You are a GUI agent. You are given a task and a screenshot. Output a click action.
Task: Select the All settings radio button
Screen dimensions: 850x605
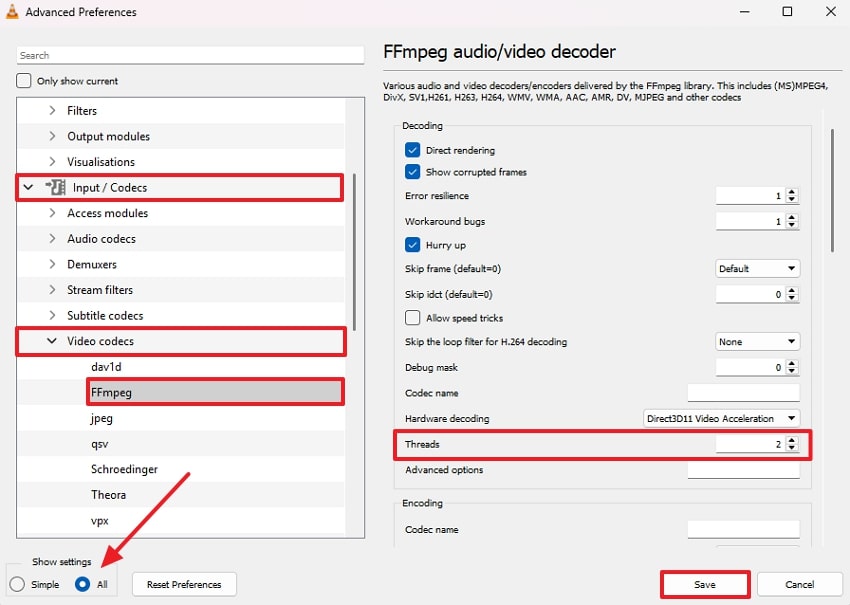coord(82,584)
